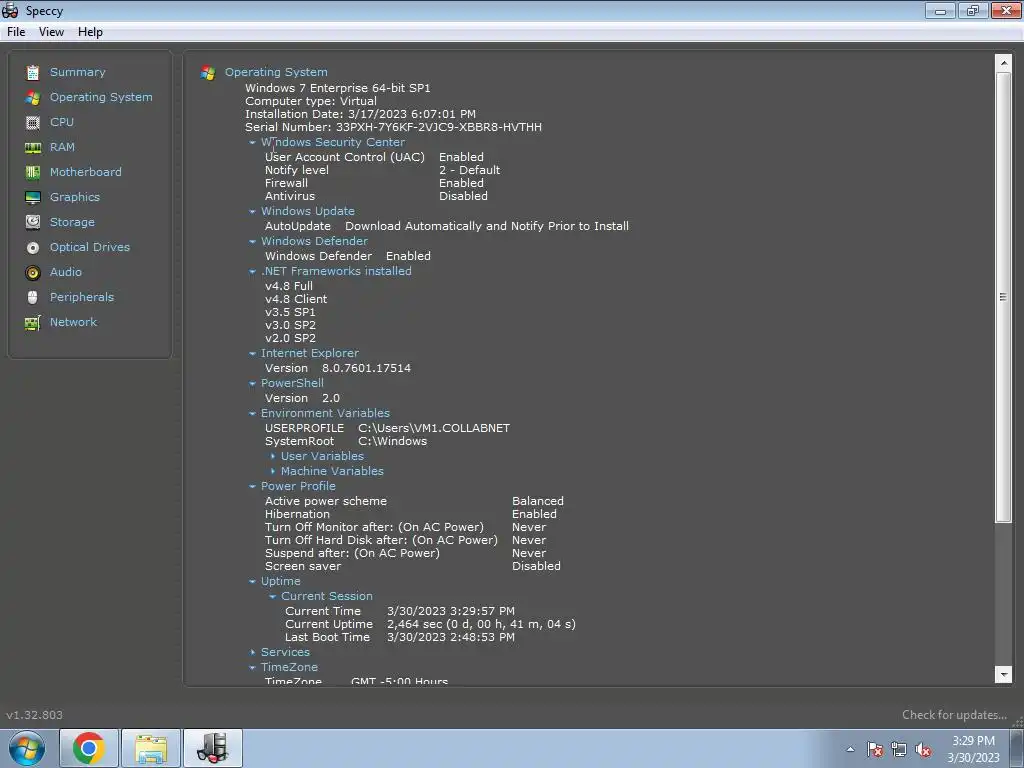Click the Action Center flag tray icon

pyautogui.click(x=875, y=750)
